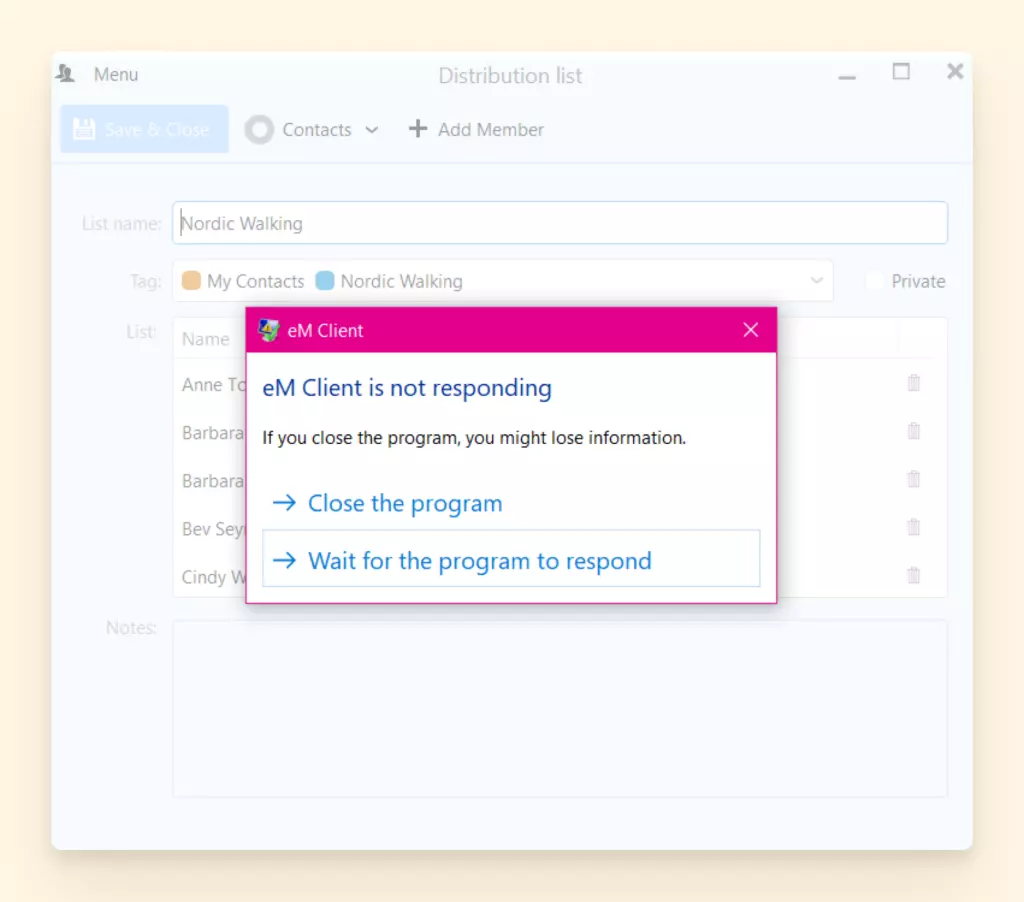The height and width of the screenshot is (902, 1024).
Task: Click the Add Member button
Action: point(476,129)
